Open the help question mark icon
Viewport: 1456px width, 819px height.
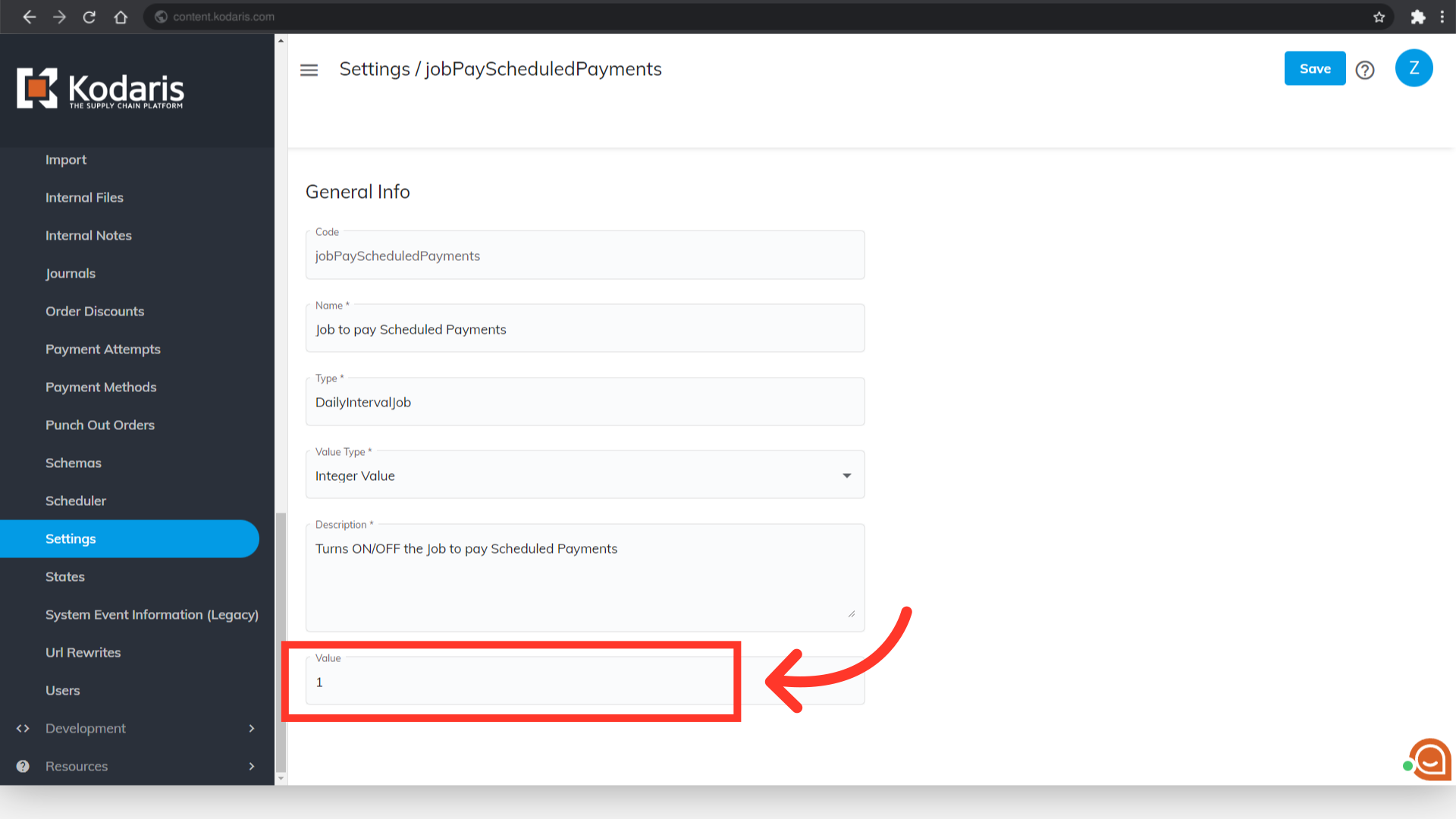point(1365,70)
